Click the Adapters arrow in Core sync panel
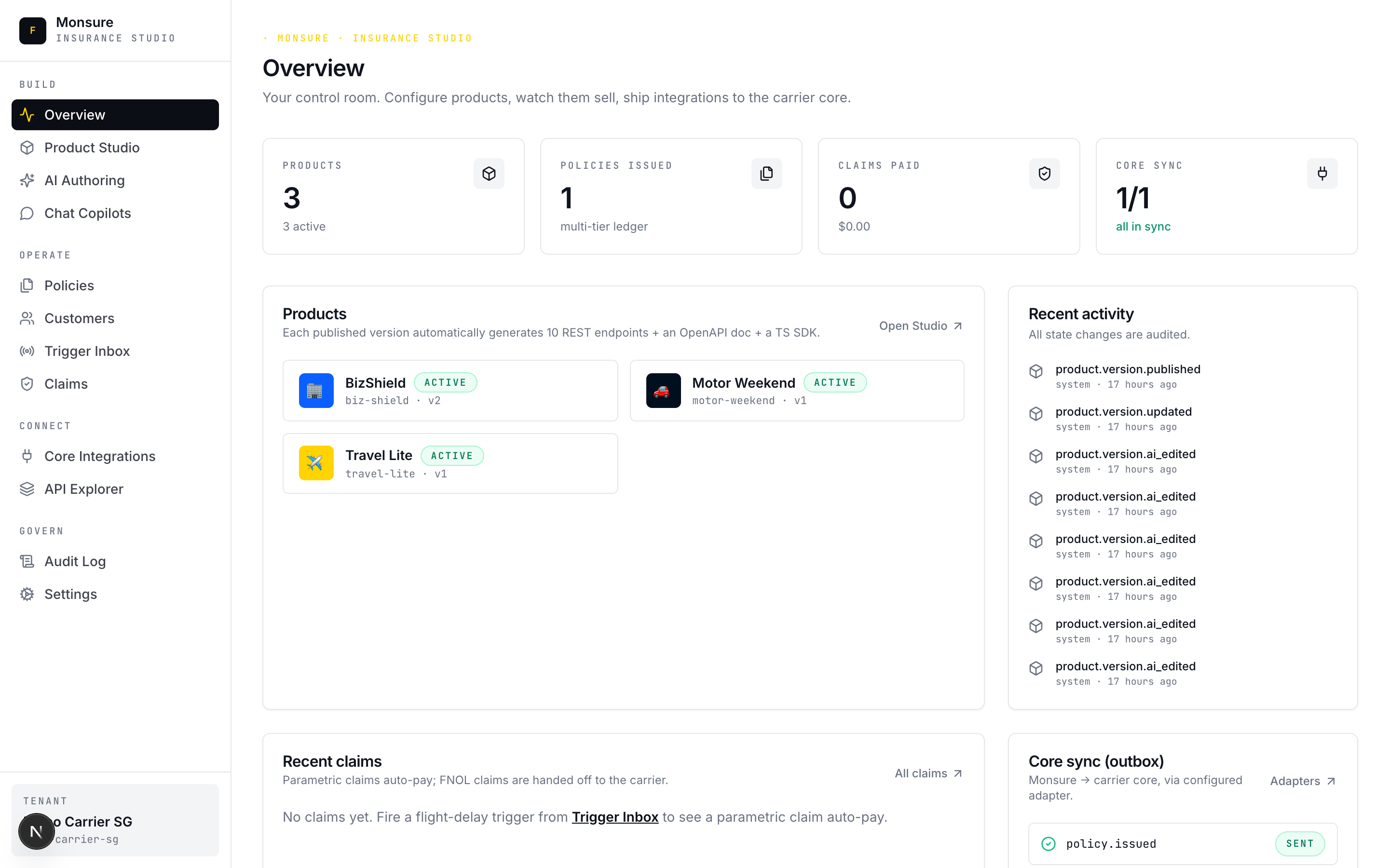The width and height of the screenshot is (1389, 868). (1331, 781)
